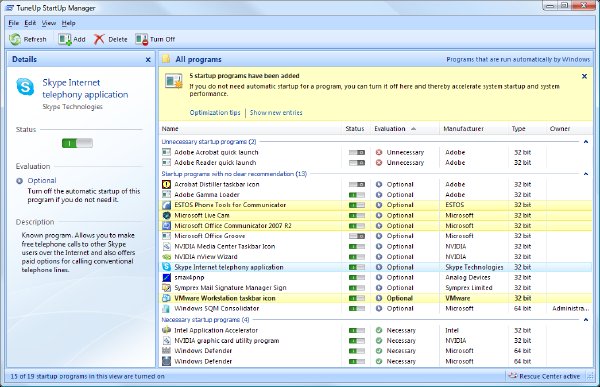The width and height of the screenshot is (600, 387).
Task: Click the Turn Off toolbar icon
Action: coord(142,39)
